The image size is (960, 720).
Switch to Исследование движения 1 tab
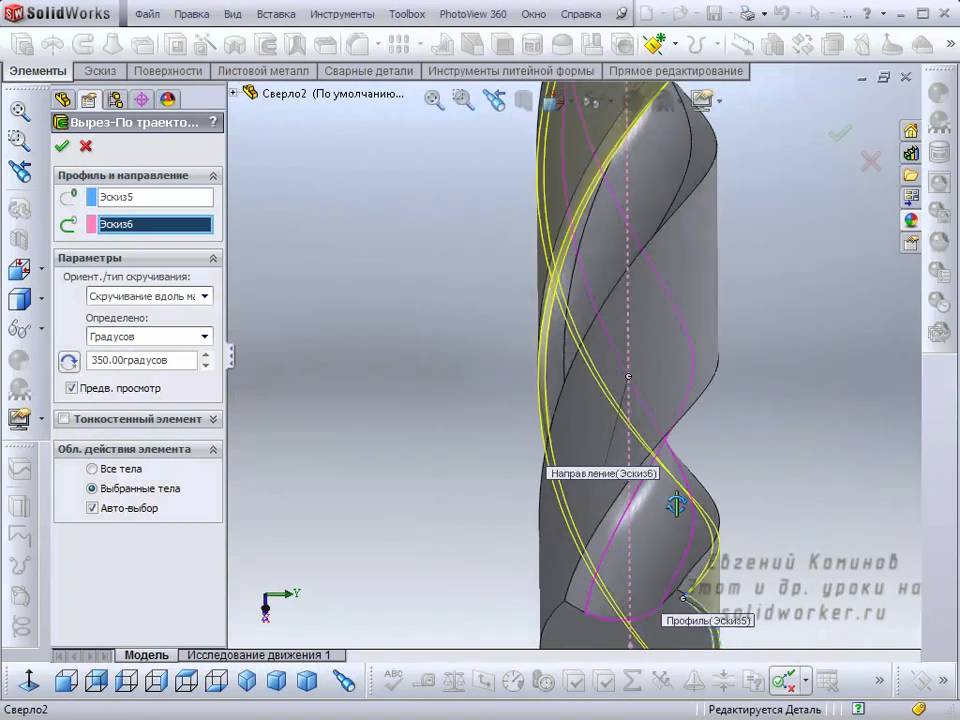[258, 655]
